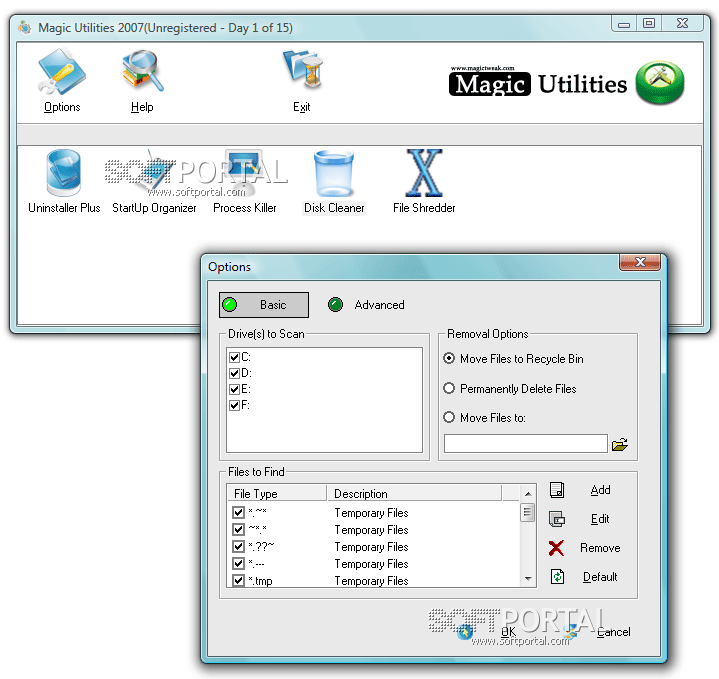Uncheck drive D: in scan list
The width and height of the screenshot is (719, 679).
[x=234, y=373]
